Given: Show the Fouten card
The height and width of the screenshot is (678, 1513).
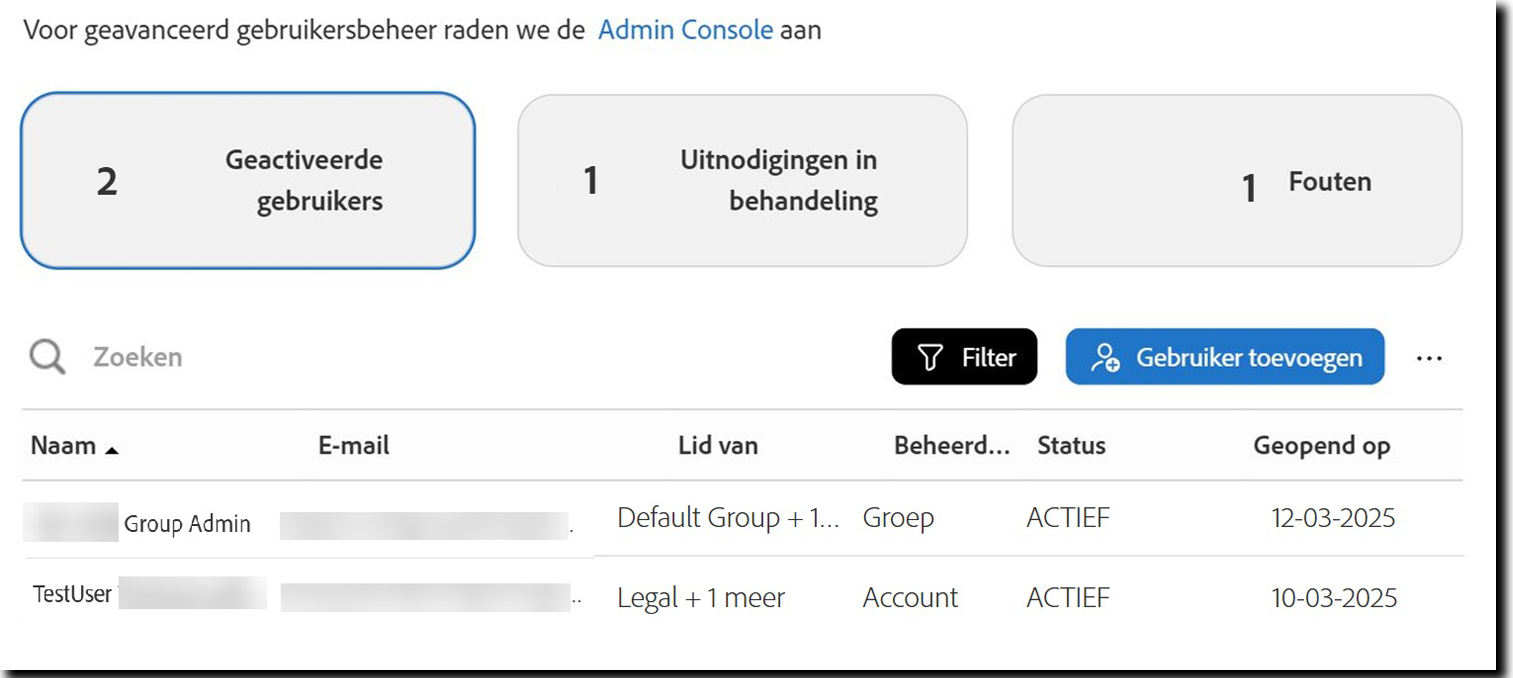Looking at the screenshot, I should pos(1236,181).
